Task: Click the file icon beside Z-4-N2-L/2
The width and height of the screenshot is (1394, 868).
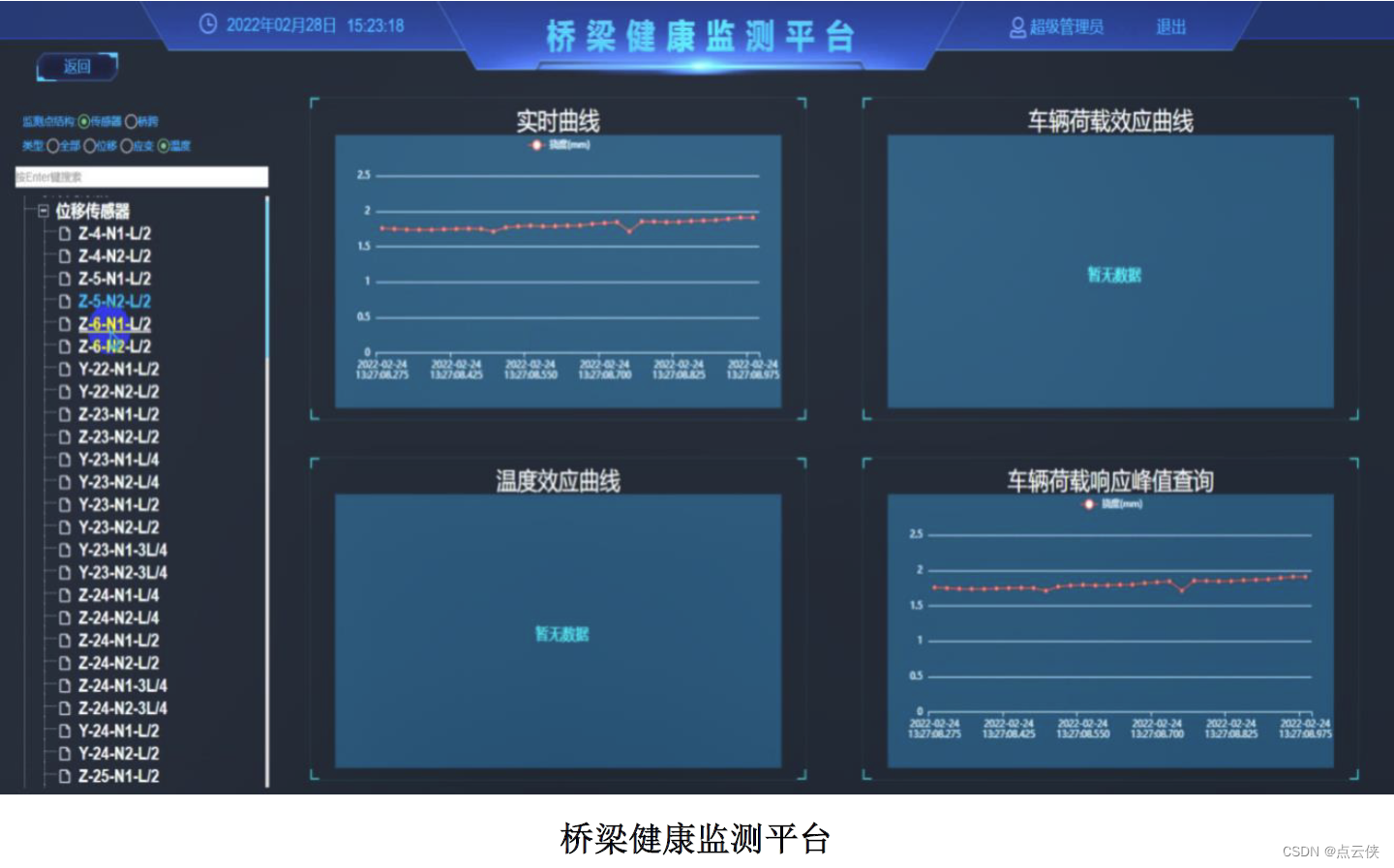Action: click(x=65, y=256)
